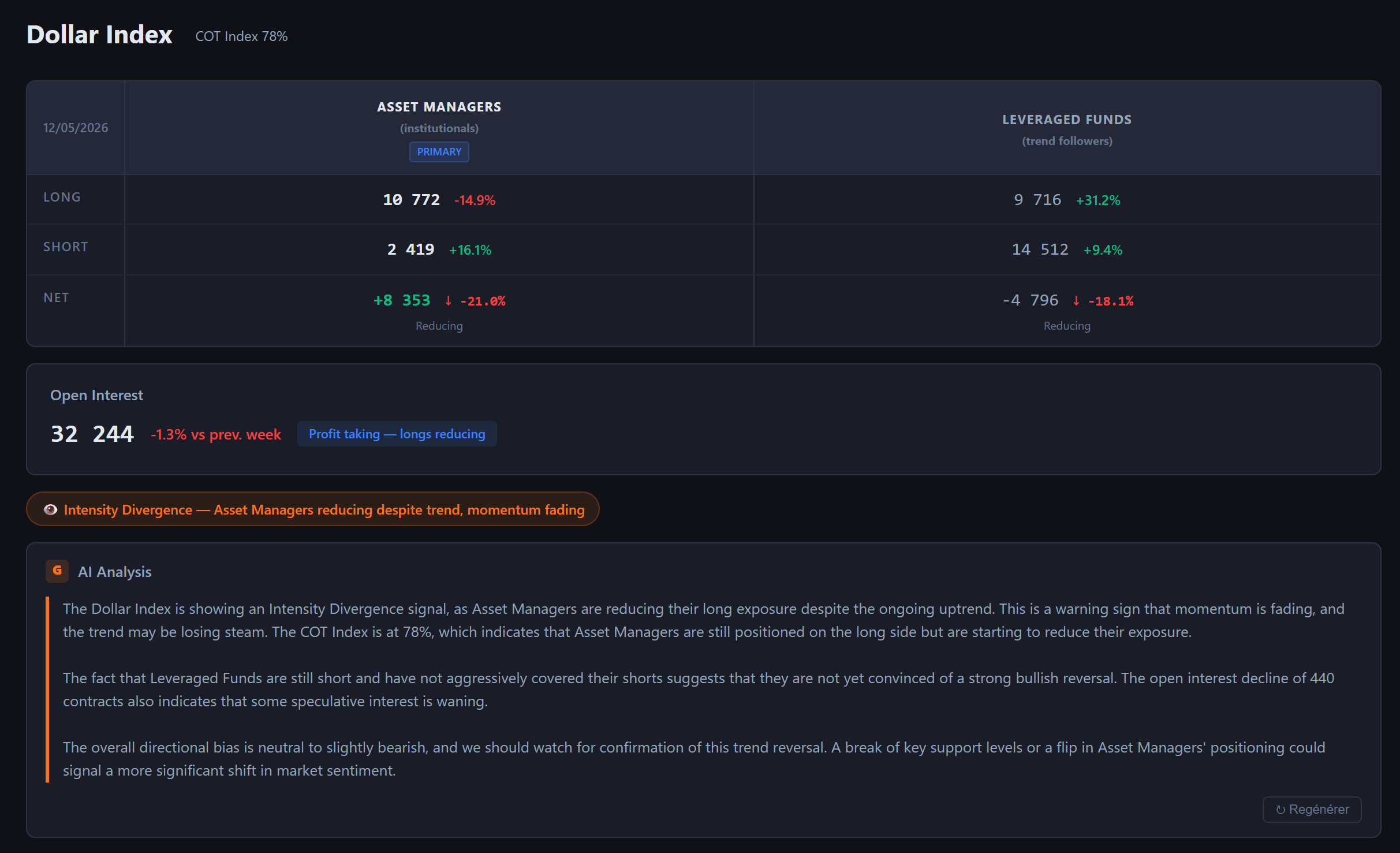Click Leveraged Funds net value -4 796
The image size is (1400, 853).
(x=1031, y=300)
